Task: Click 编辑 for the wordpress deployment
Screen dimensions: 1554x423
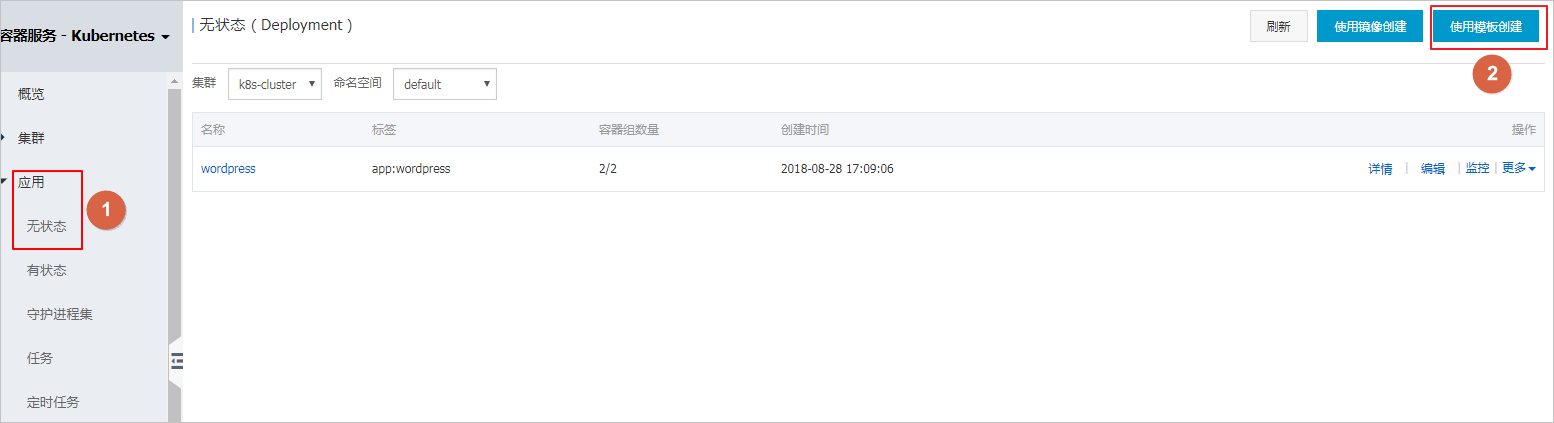Action: [x=1433, y=168]
